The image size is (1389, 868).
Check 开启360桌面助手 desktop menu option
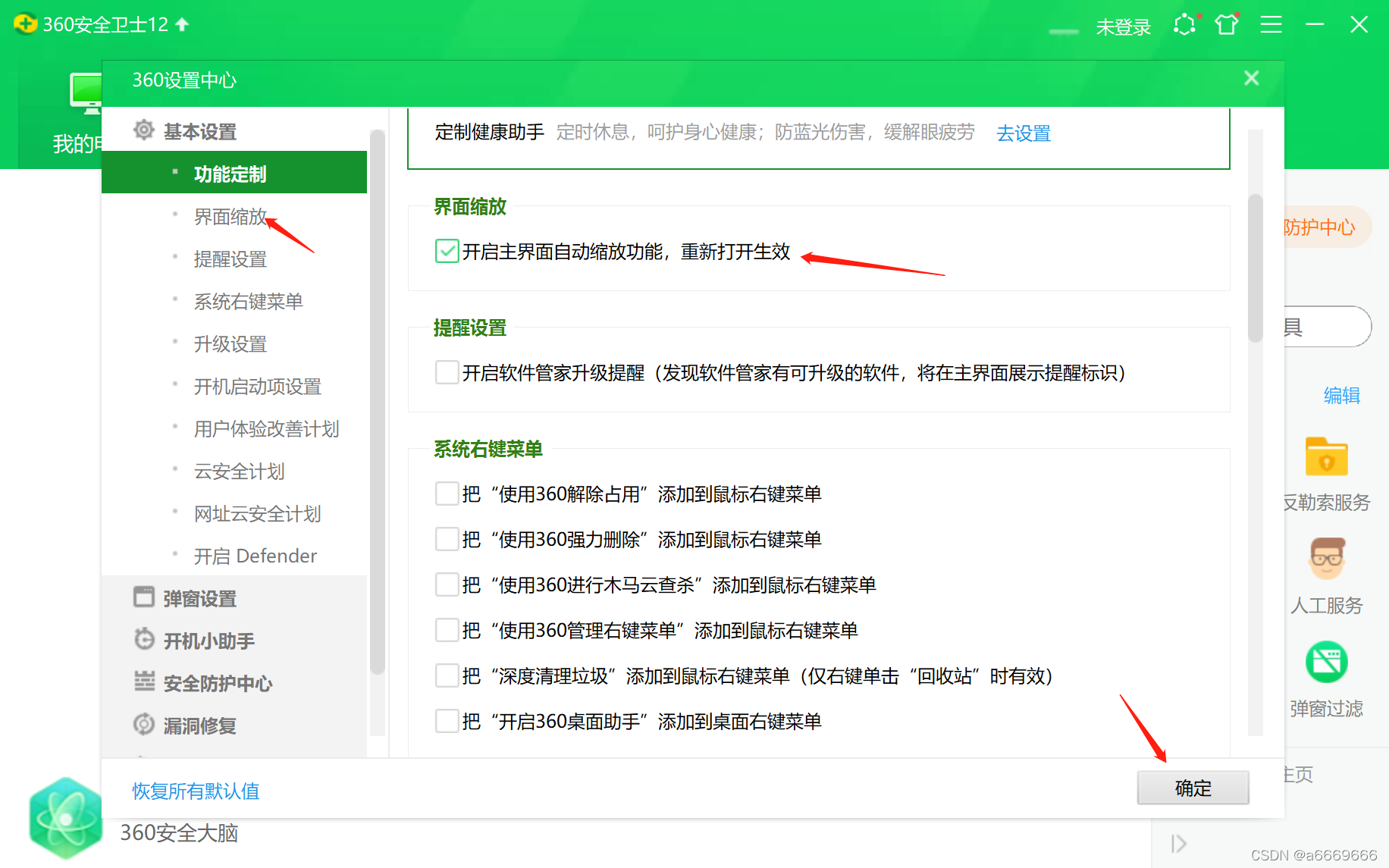[447, 721]
